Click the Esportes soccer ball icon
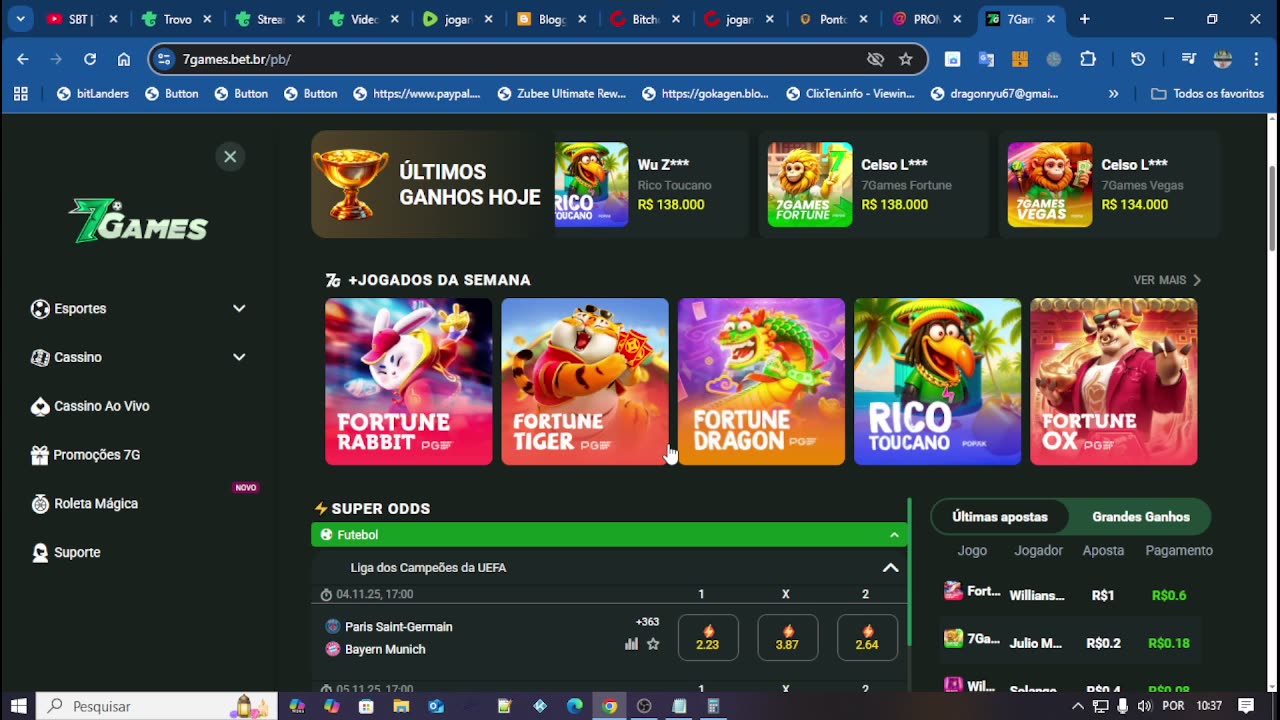Image resolution: width=1280 pixels, height=720 pixels. (x=40, y=309)
